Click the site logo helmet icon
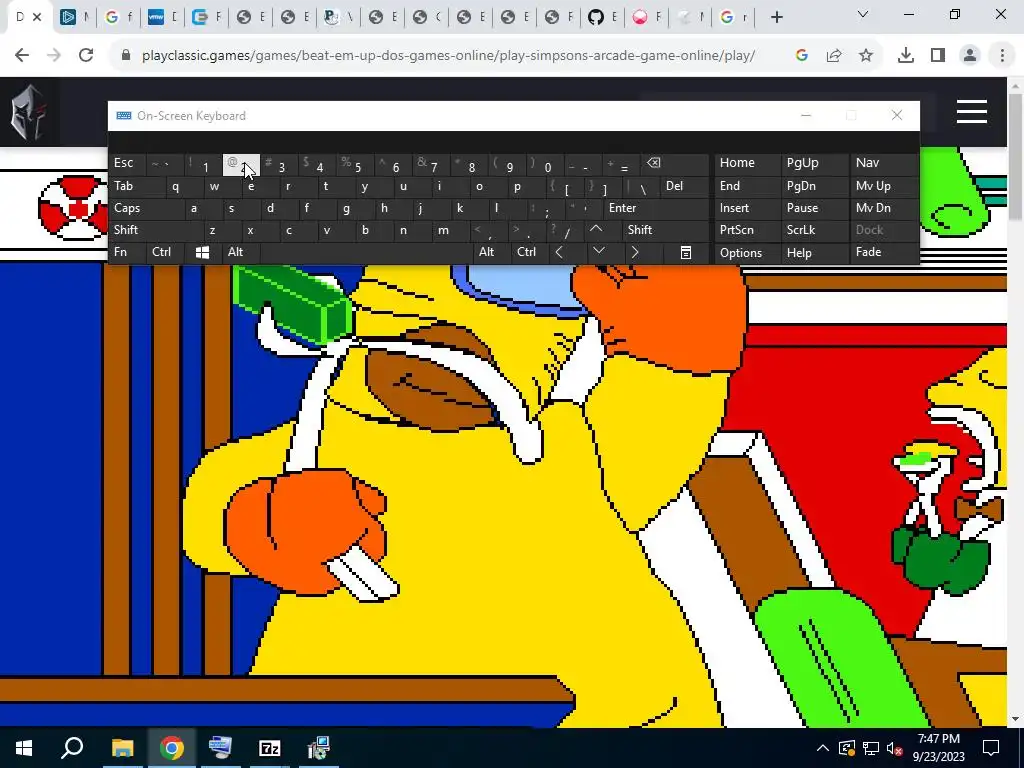This screenshot has width=1024, height=768. tap(29, 112)
